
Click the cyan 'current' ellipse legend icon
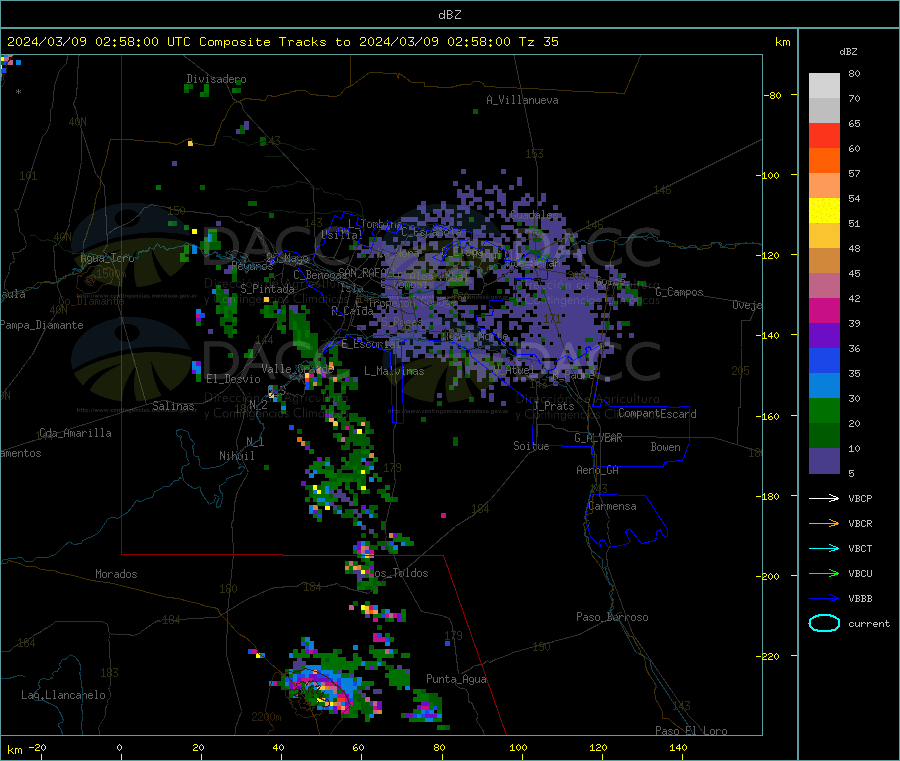[x=824, y=623]
